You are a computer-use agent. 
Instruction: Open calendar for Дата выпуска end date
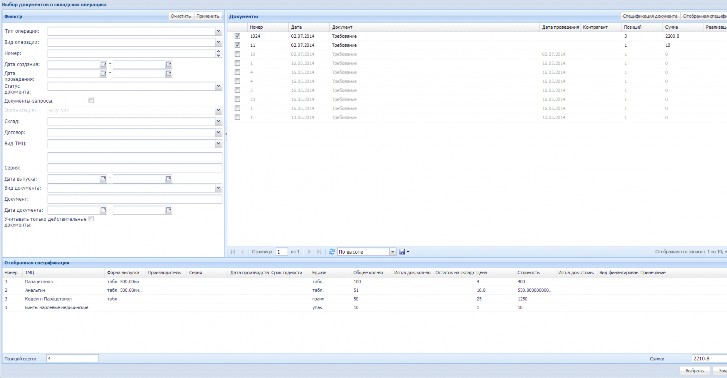click(x=168, y=179)
